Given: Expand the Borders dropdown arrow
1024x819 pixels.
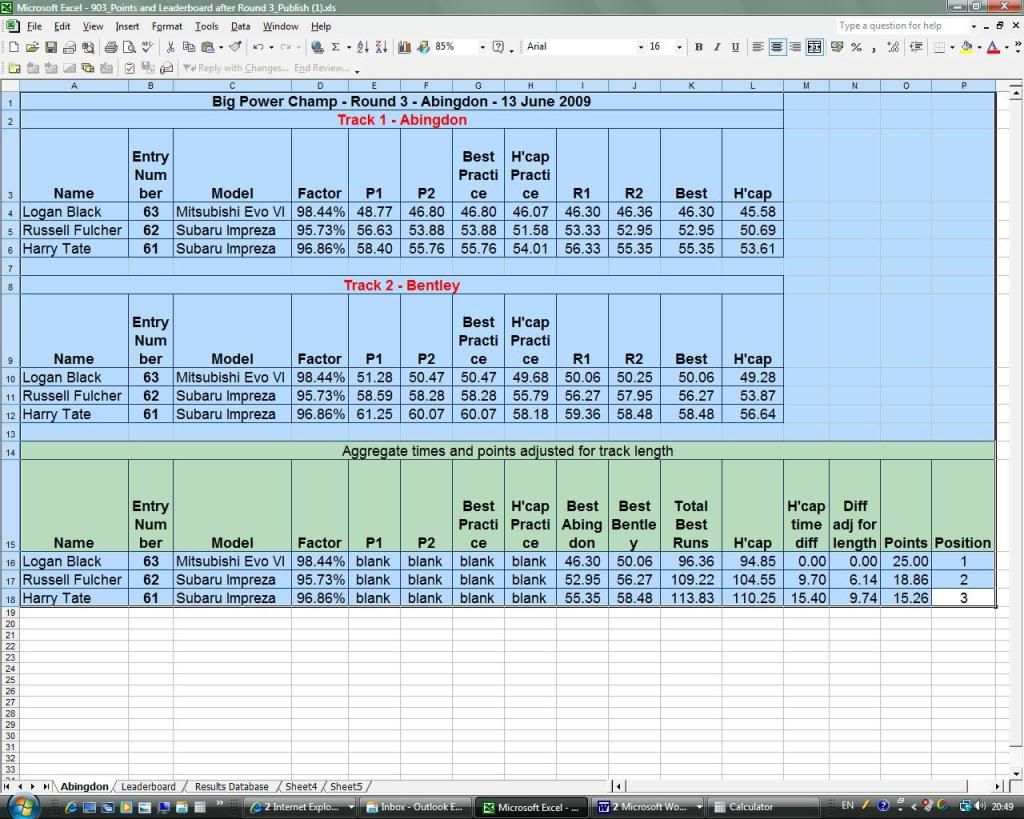Looking at the screenshot, I should point(952,47).
